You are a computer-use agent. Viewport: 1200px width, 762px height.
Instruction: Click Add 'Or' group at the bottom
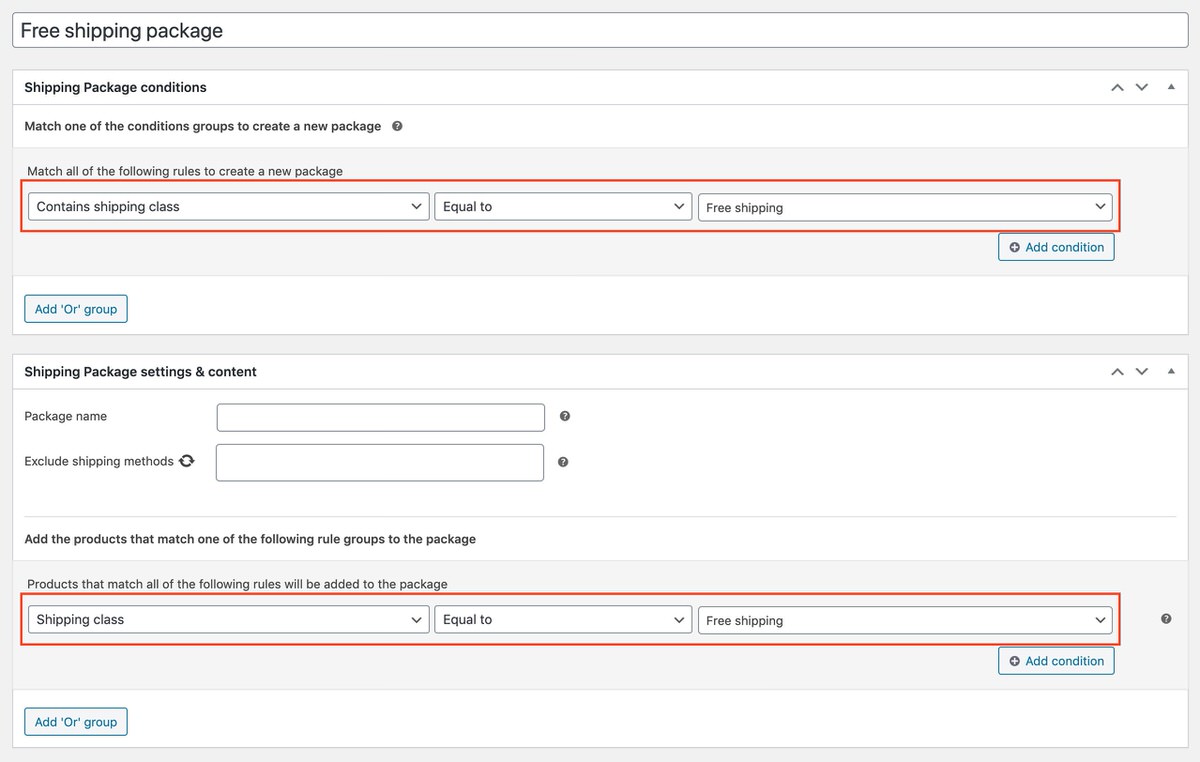tap(75, 721)
